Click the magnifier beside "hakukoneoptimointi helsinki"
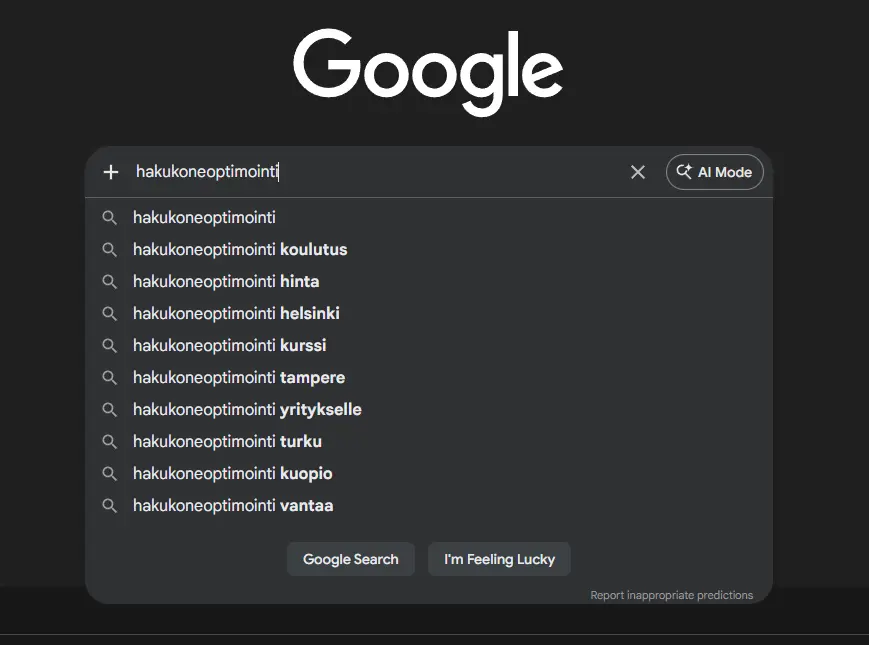Viewport: 869px width, 645px height. tap(110, 313)
